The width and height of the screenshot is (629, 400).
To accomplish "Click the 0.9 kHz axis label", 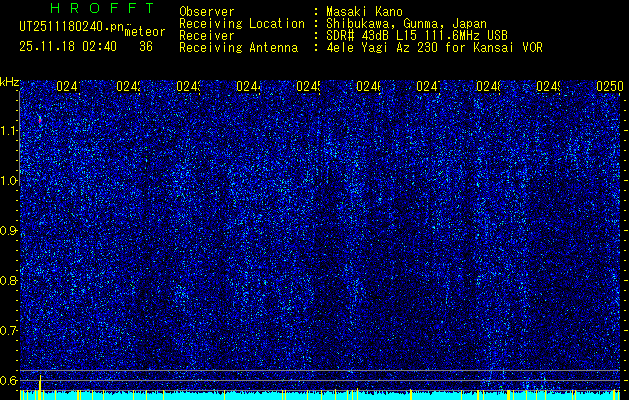I will click(x=9, y=231).
